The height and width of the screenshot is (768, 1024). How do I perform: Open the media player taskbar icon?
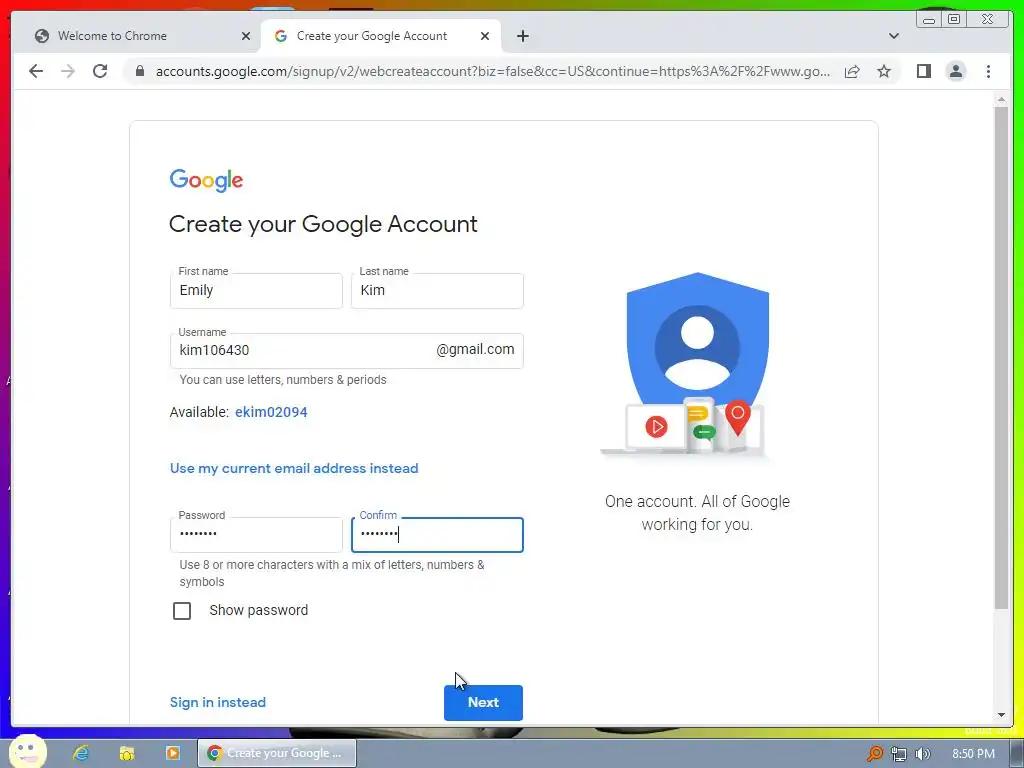pyautogui.click(x=172, y=753)
